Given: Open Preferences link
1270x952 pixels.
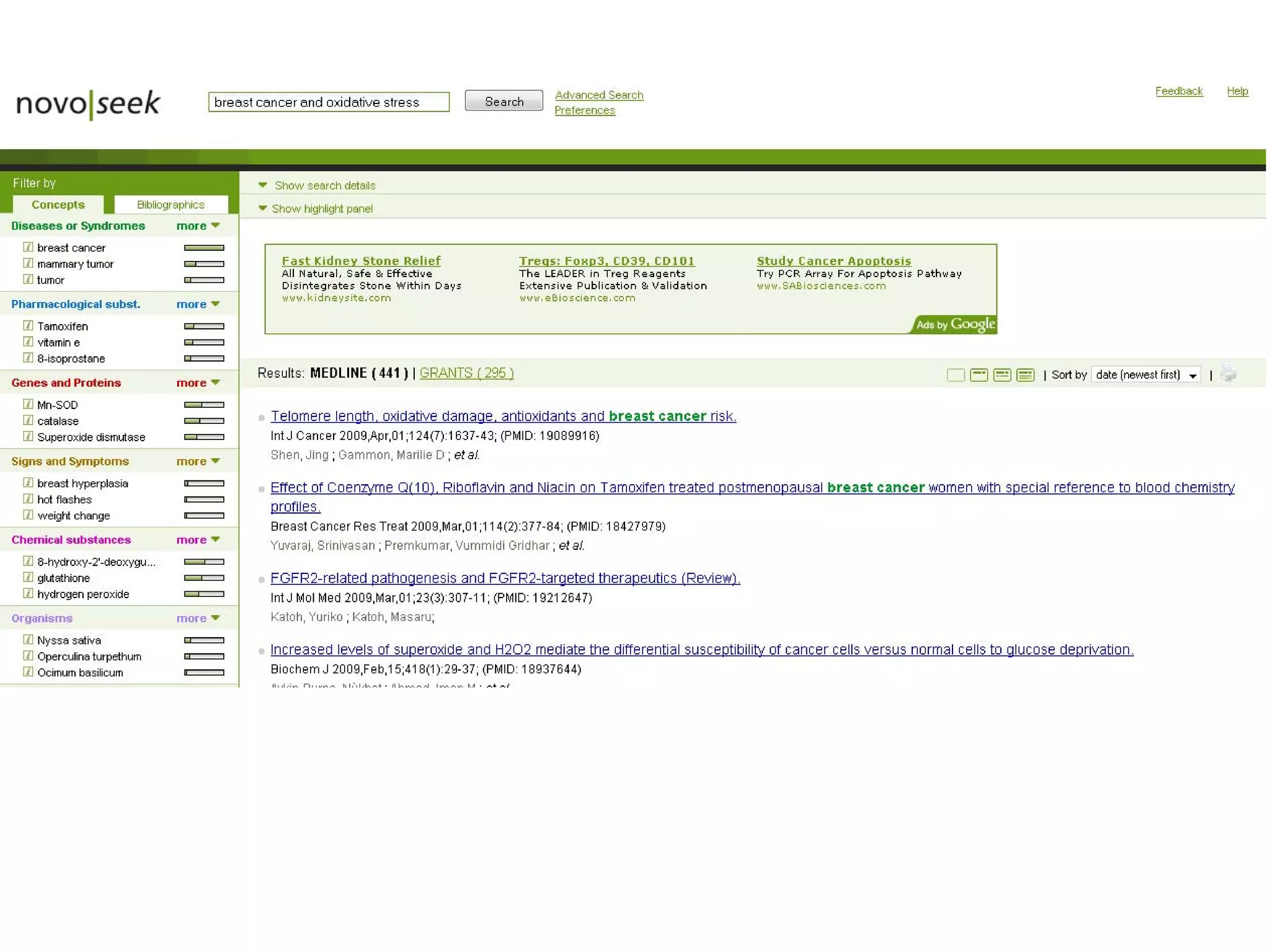Looking at the screenshot, I should (x=585, y=110).
